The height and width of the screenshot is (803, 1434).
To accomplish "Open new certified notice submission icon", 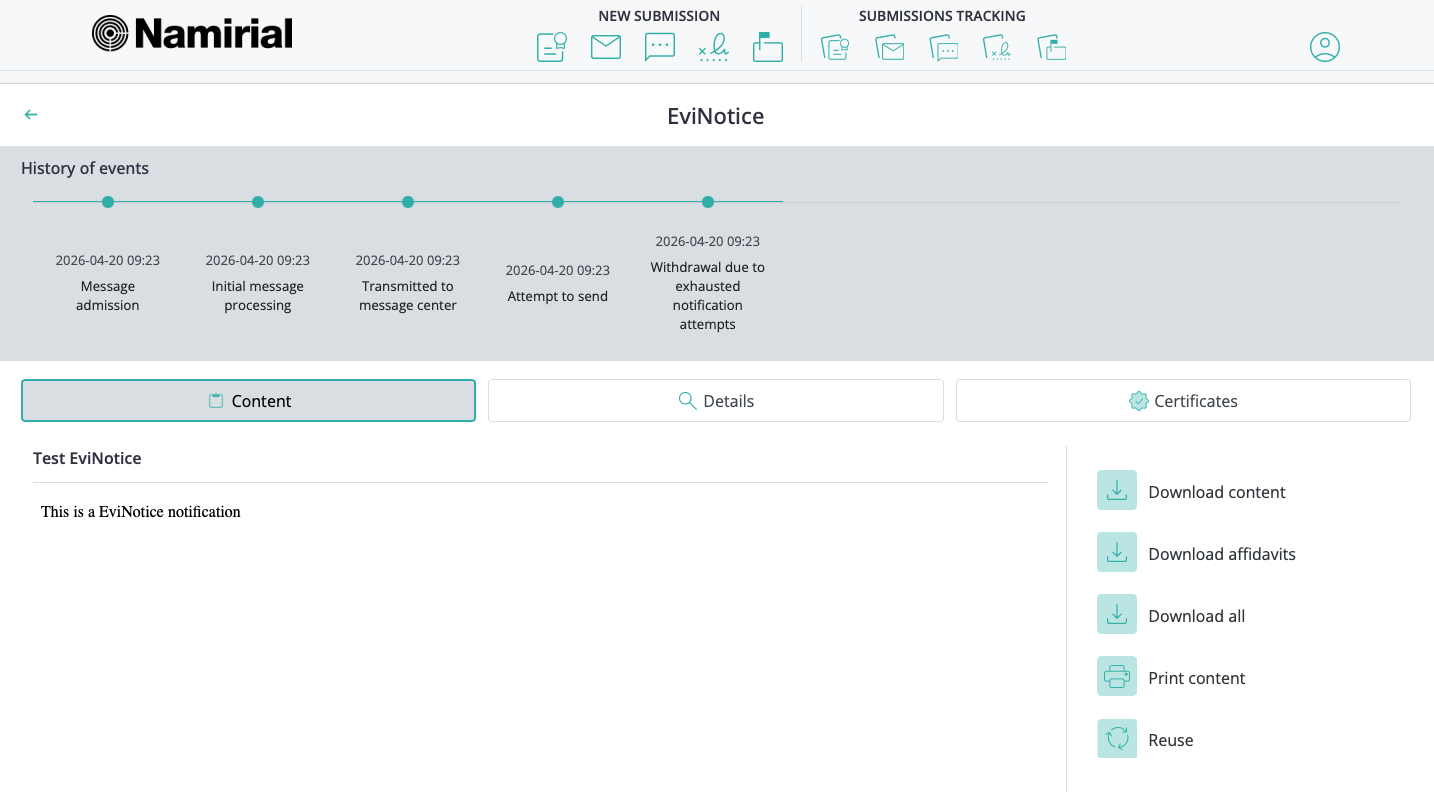I will (552, 47).
